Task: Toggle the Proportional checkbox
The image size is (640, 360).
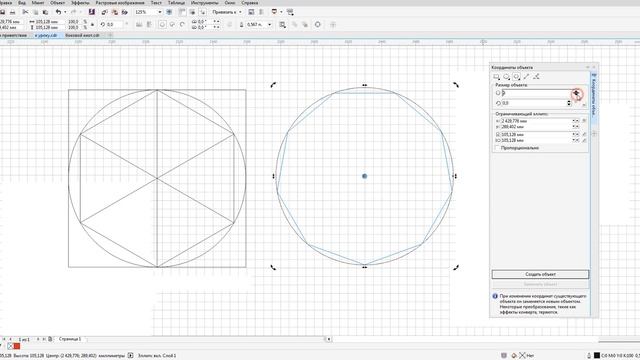Action: pos(497,148)
